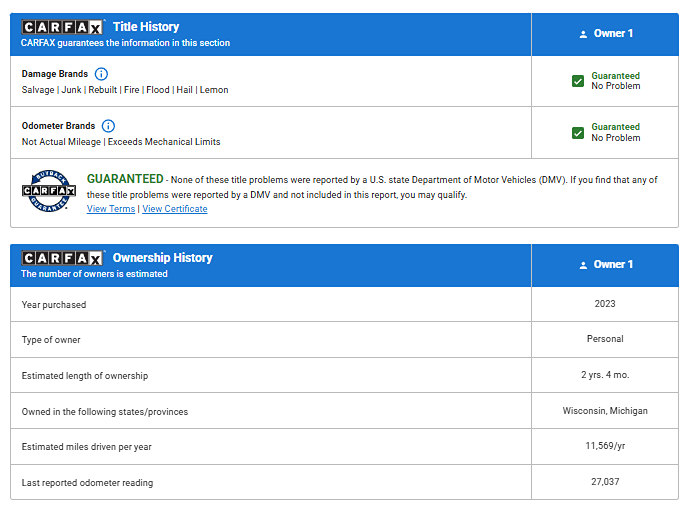The width and height of the screenshot is (687, 515).
Task: Click the Wisconsin, Michigan states value
Action: click(605, 411)
